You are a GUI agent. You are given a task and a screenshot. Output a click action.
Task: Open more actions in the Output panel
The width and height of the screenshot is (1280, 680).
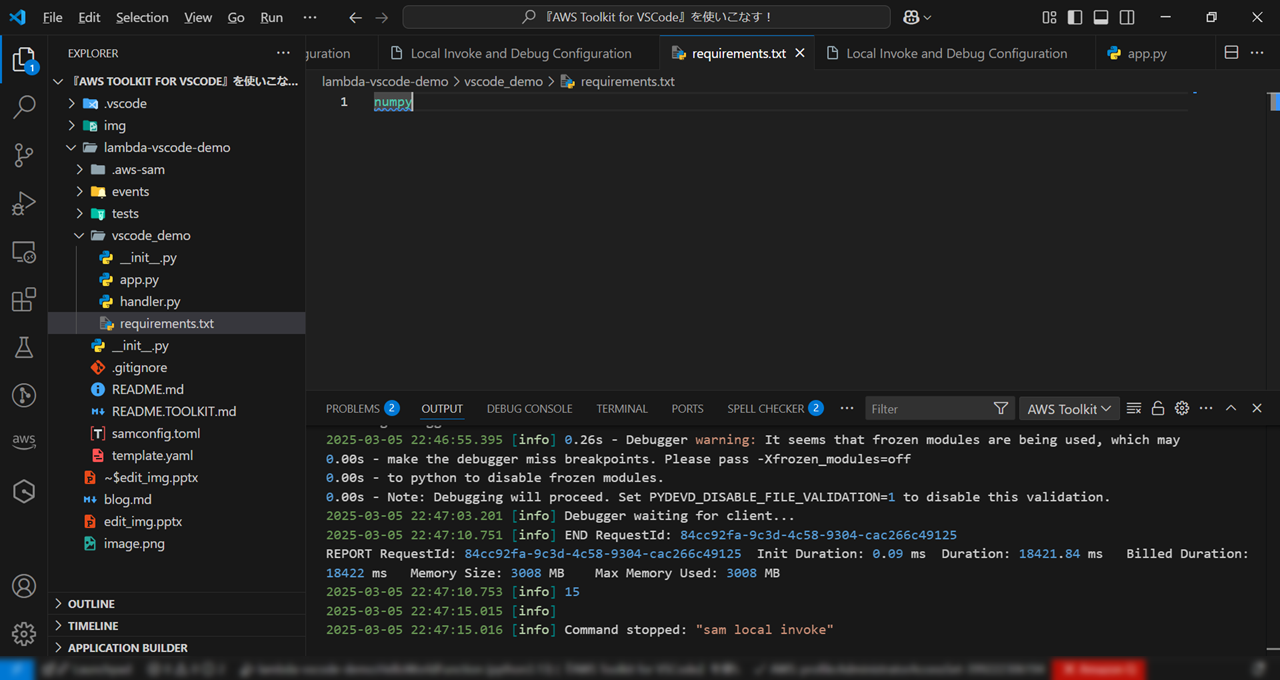[x=1206, y=408]
